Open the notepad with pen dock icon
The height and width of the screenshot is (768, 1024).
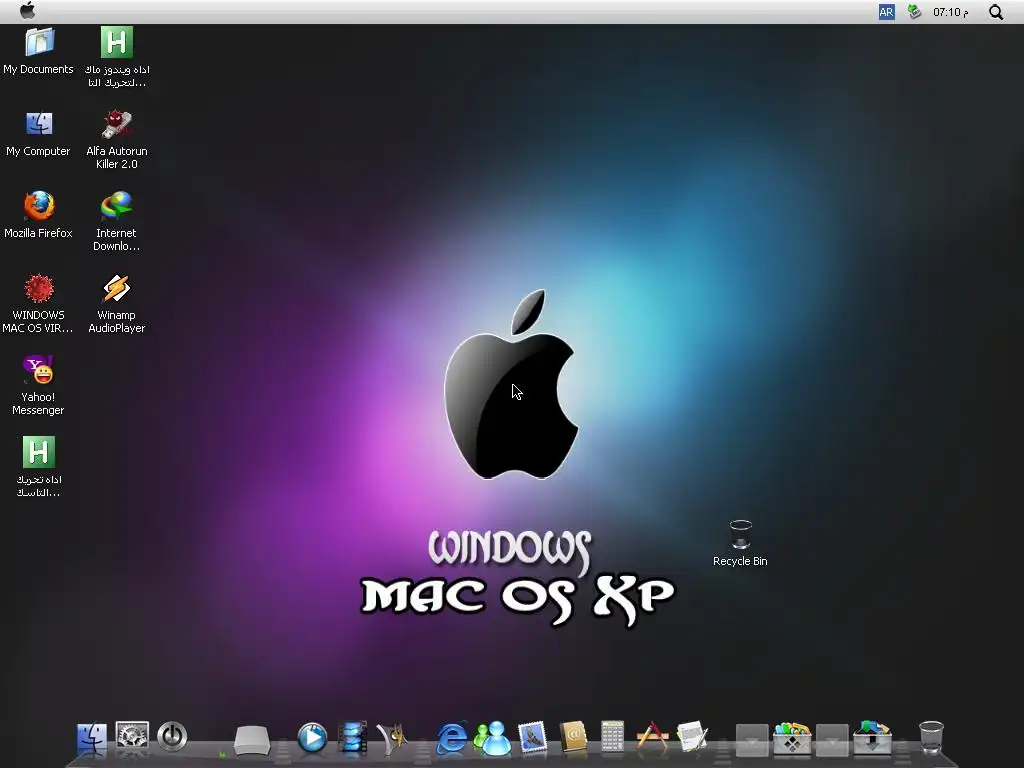tap(692, 737)
